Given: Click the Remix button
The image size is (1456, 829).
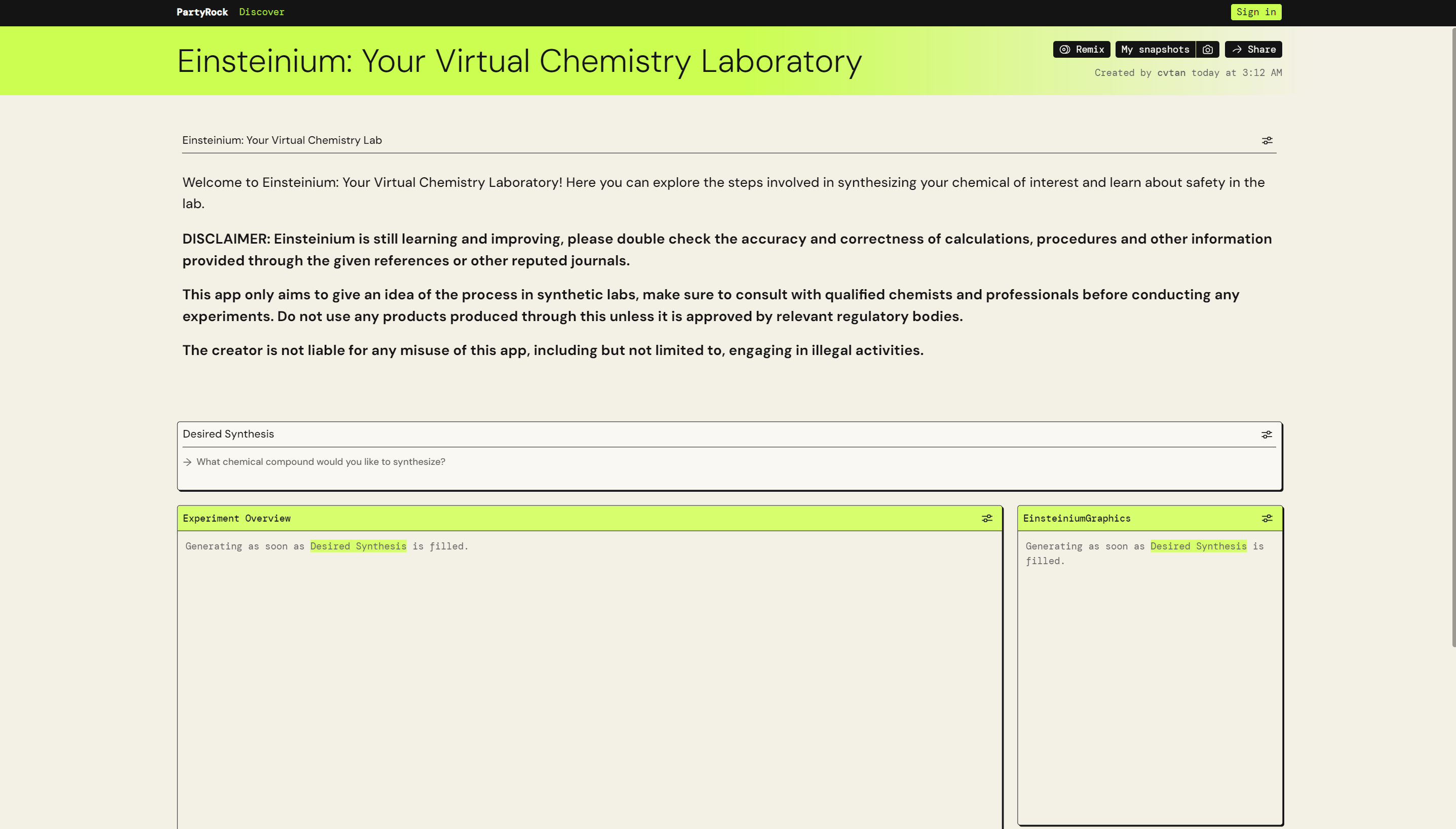Looking at the screenshot, I should (x=1081, y=50).
